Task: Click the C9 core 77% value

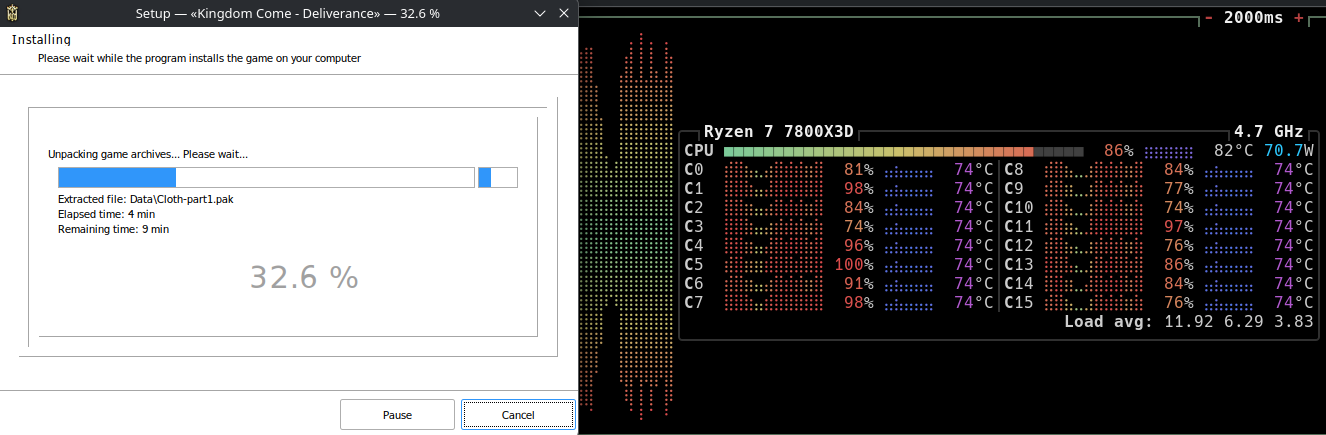Action: click(1179, 189)
